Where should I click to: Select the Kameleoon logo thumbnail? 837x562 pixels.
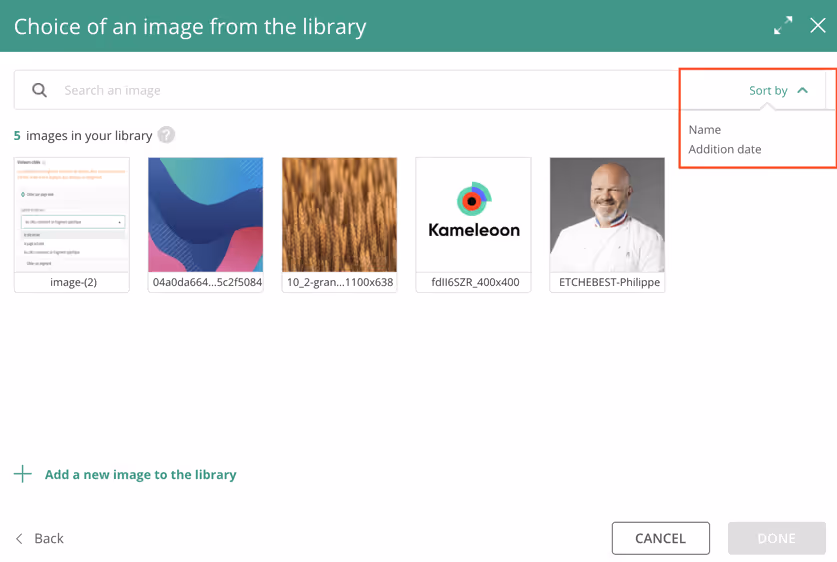pyautogui.click(x=473, y=215)
